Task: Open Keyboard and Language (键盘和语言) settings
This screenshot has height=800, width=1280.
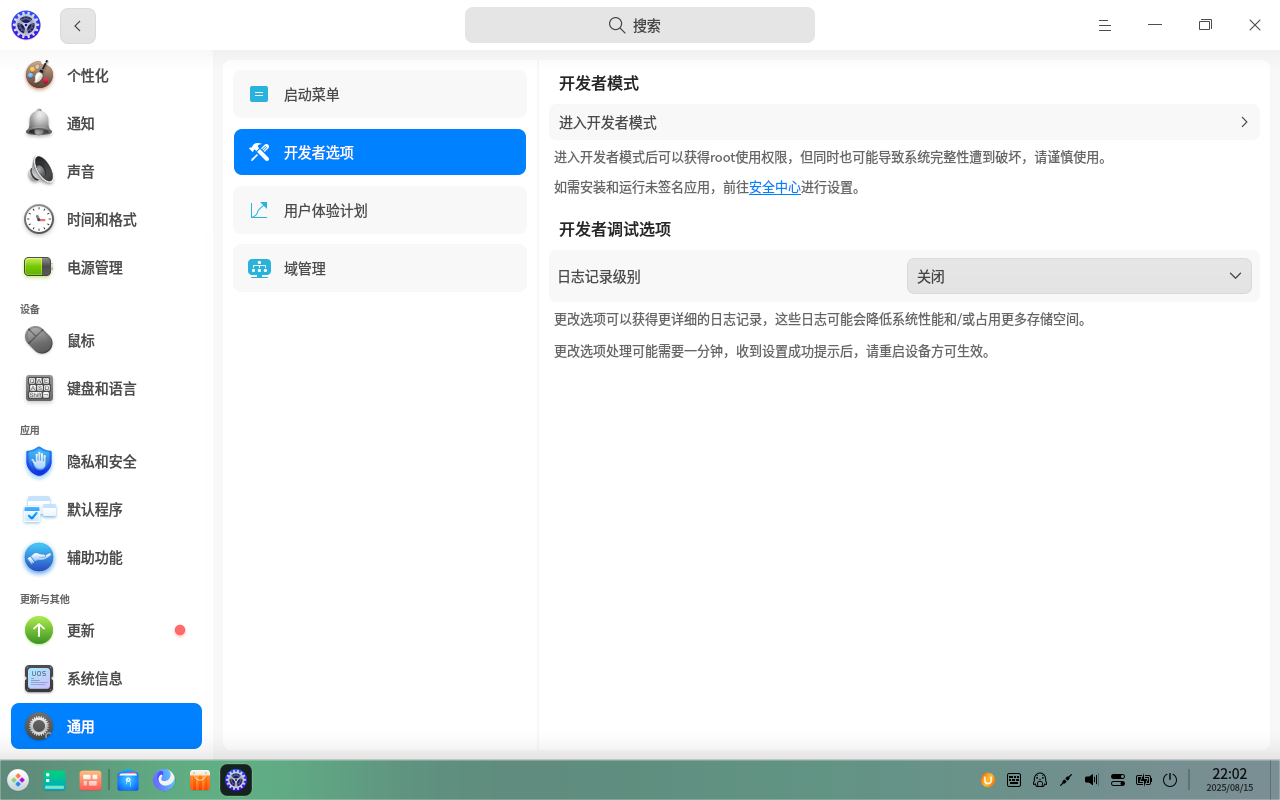Action: 101,389
